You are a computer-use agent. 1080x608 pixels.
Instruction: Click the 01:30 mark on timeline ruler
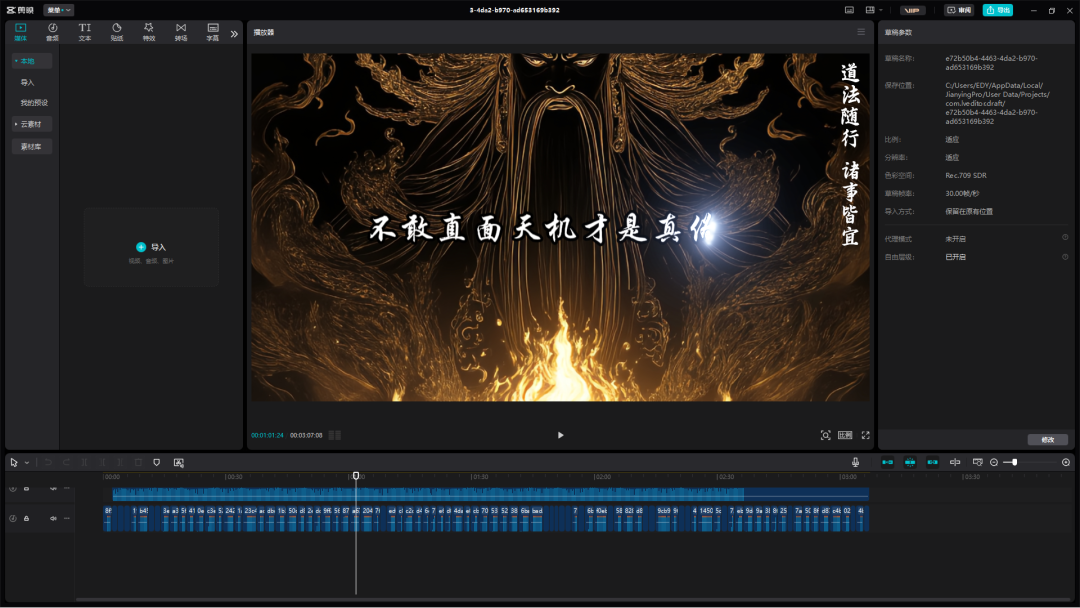point(480,476)
